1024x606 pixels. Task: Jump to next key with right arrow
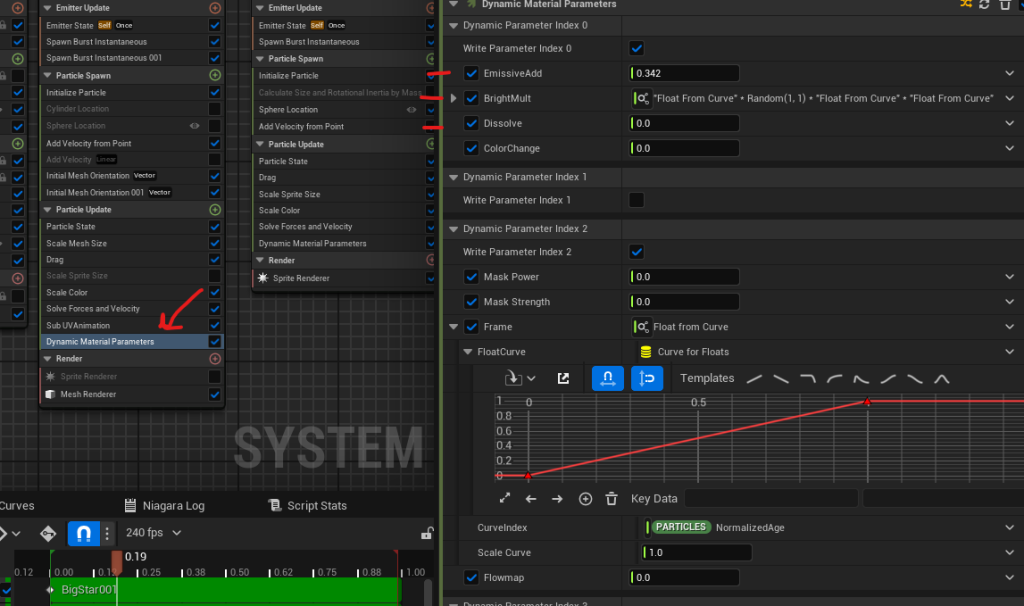557,499
